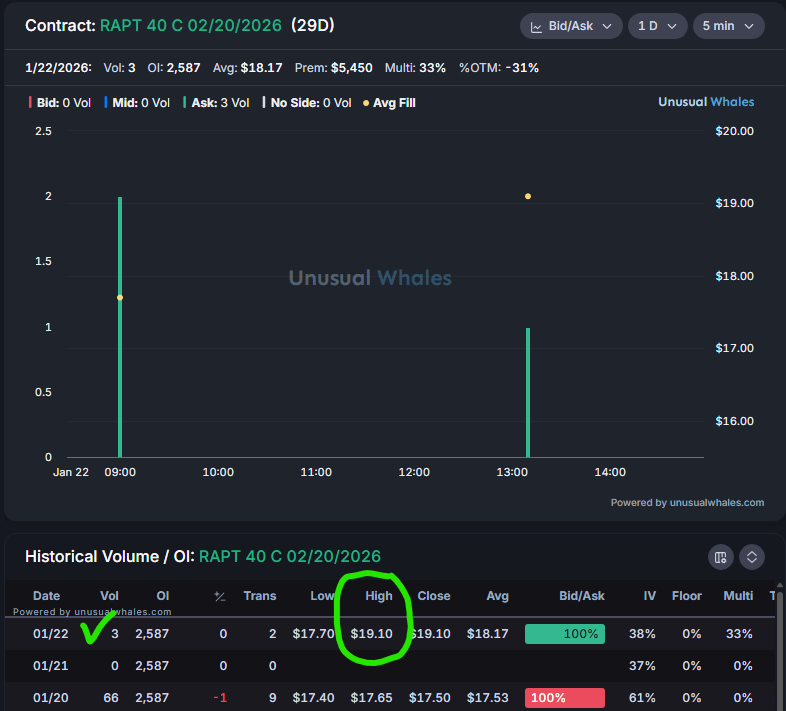Sort table by Bid/Ask column
786x711 pixels.
(581, 596)
